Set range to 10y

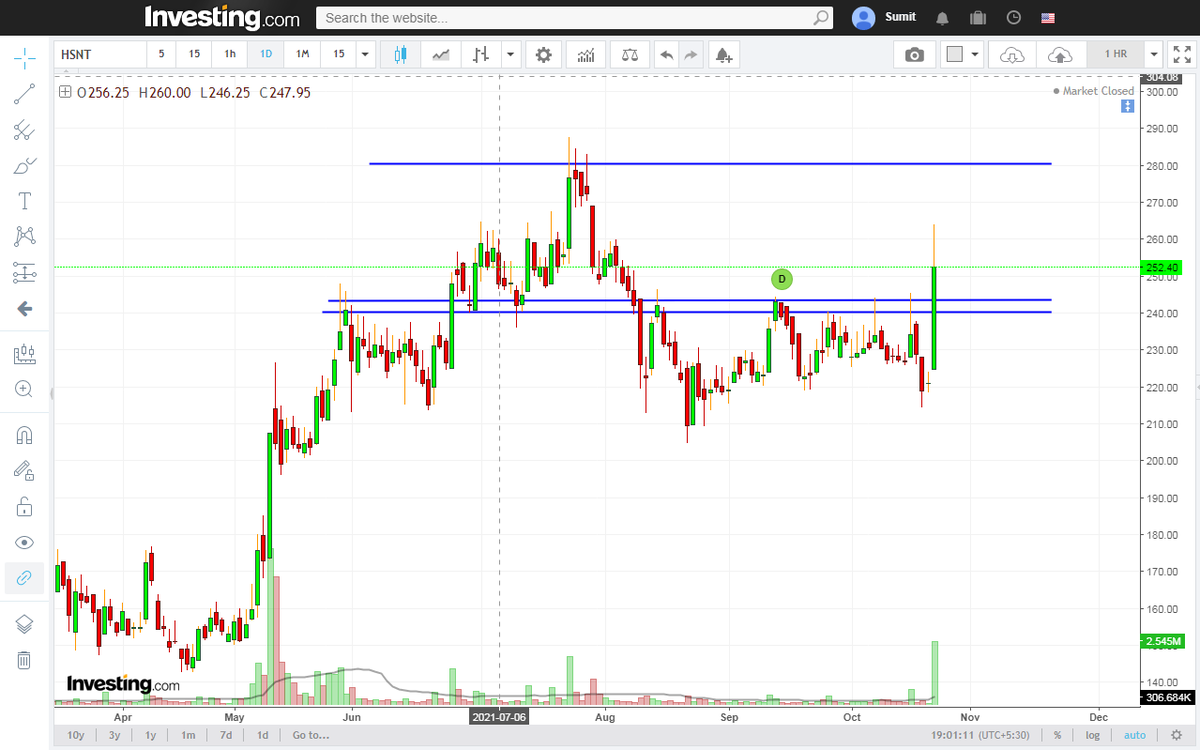click(x=76, y=735)
